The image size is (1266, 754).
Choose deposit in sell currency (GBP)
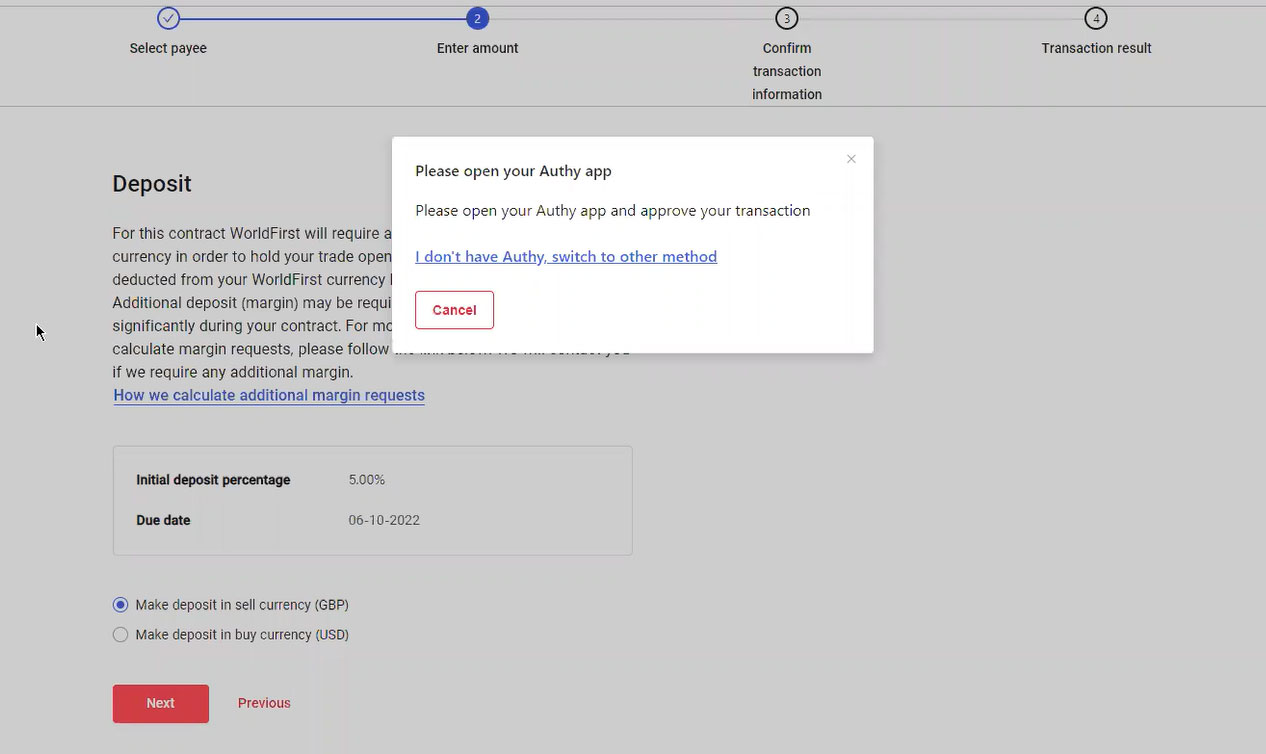pyautogui.click(x=121, y=605)
